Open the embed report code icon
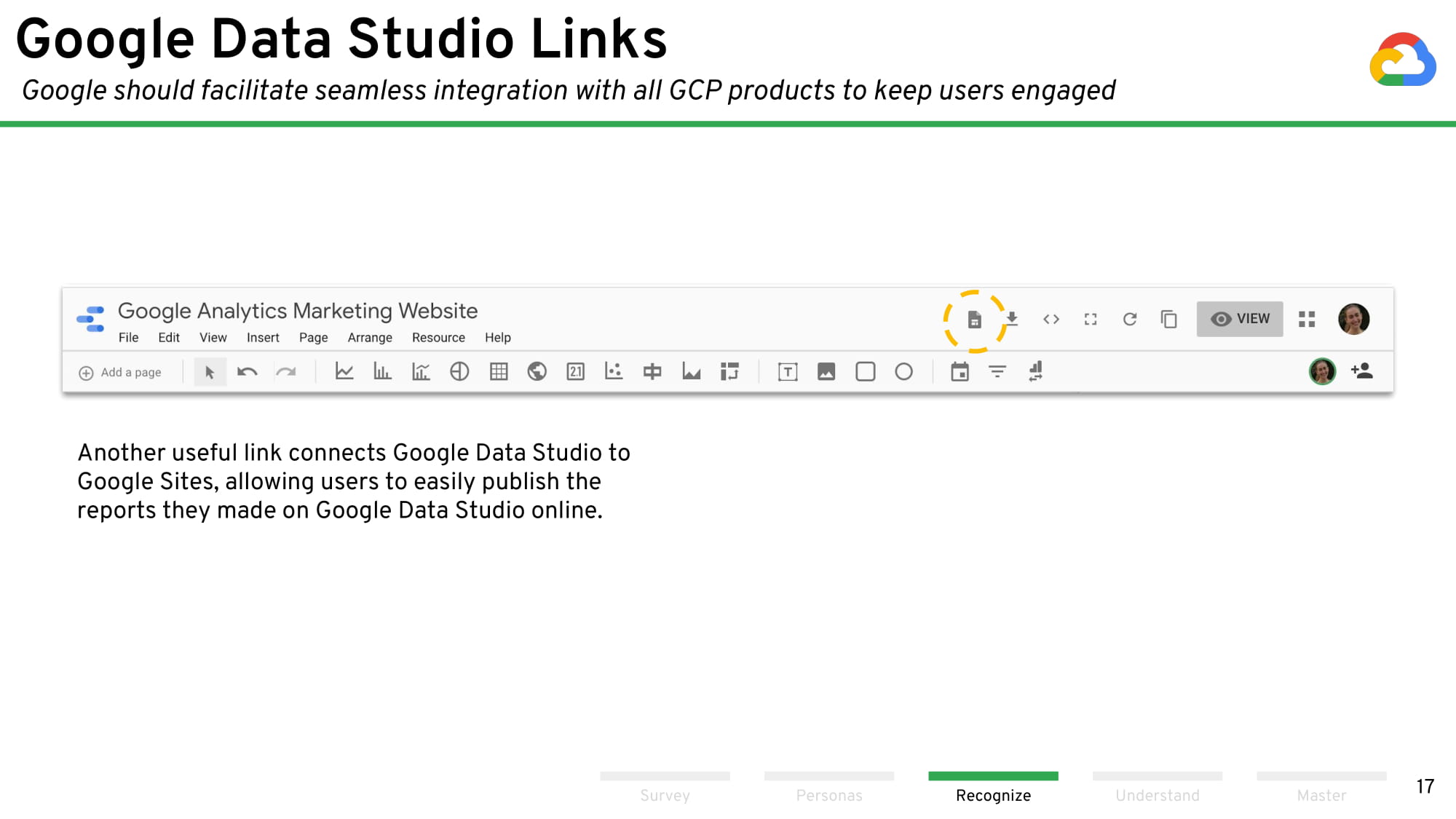The width and height of the screenshot is (1456, 819). point(1051,319)
